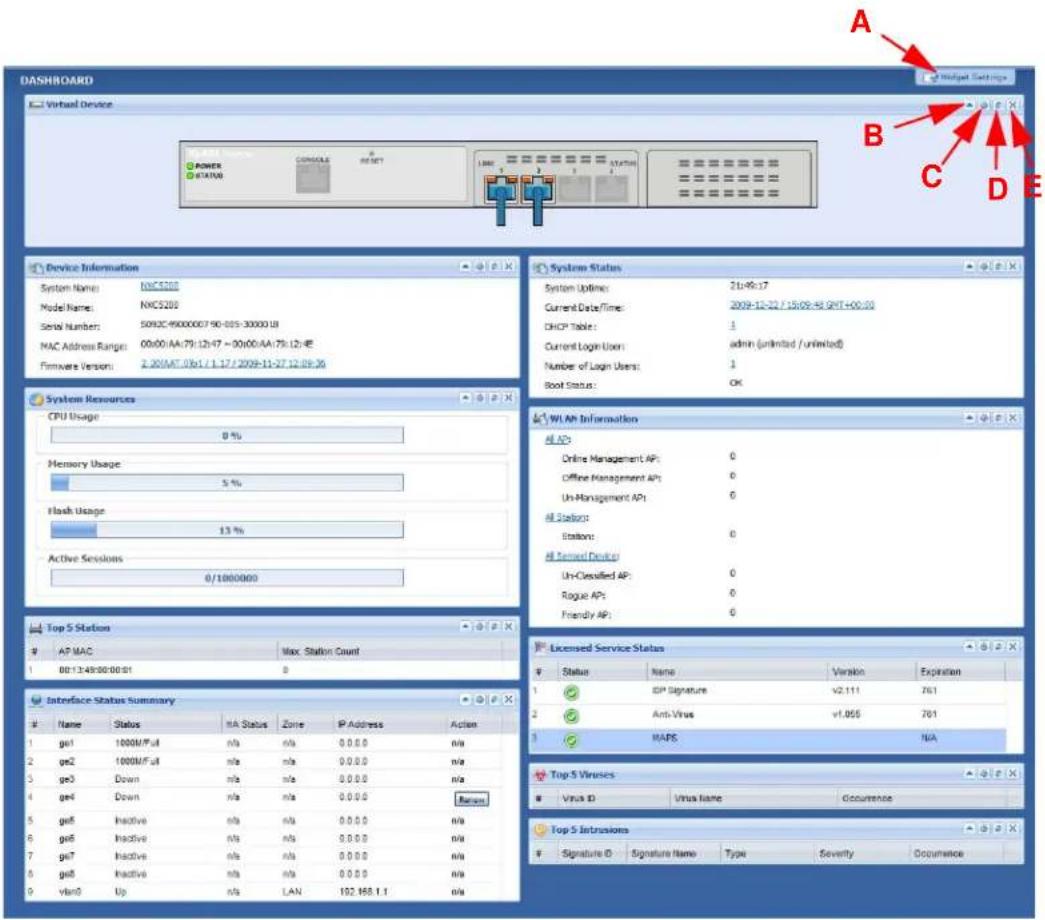This screenshot has height=920, width=1045.
Task: Open the firmware version link
Action: coord(233,363)
